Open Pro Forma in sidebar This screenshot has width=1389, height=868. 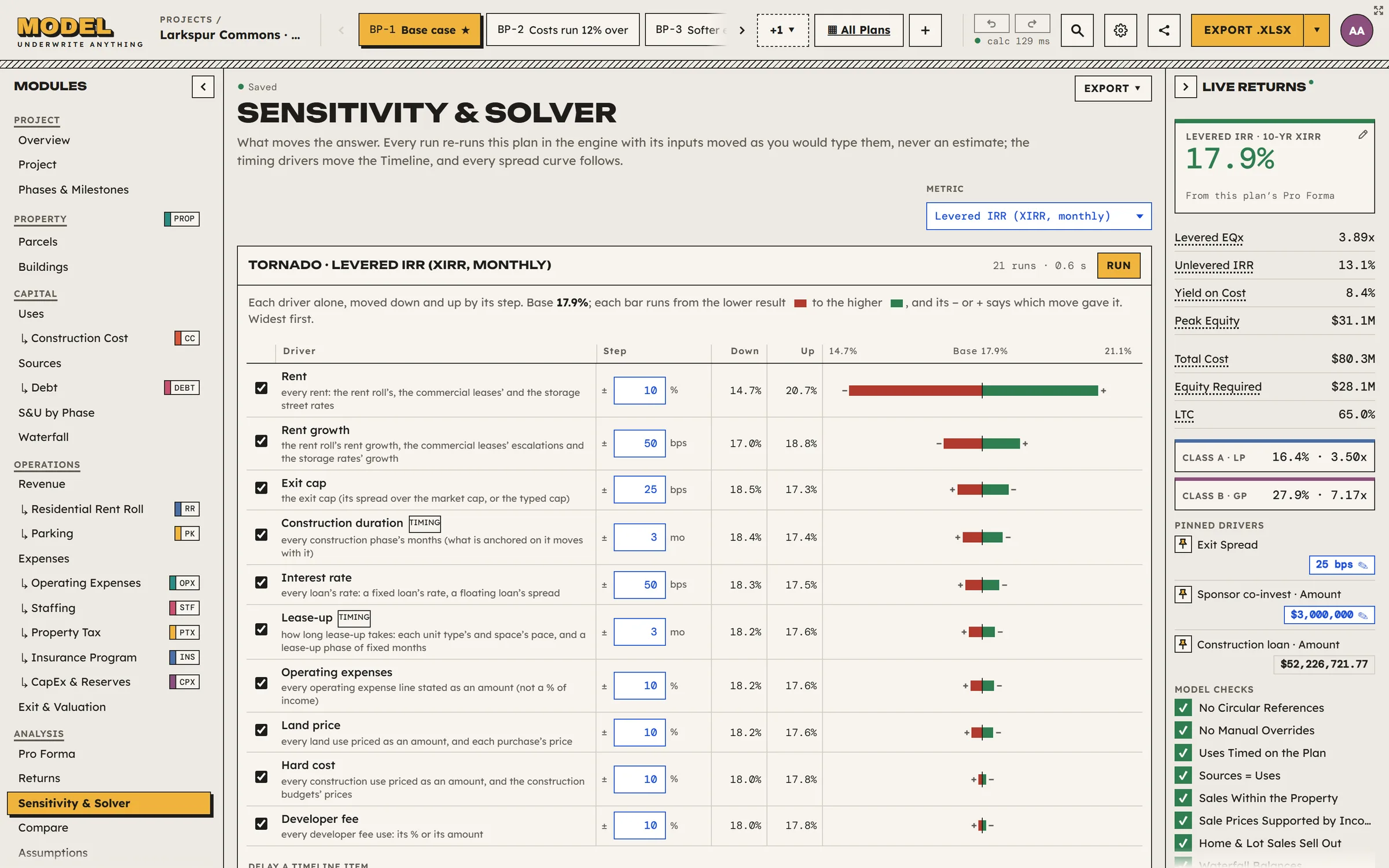click(x=47, y=753)
